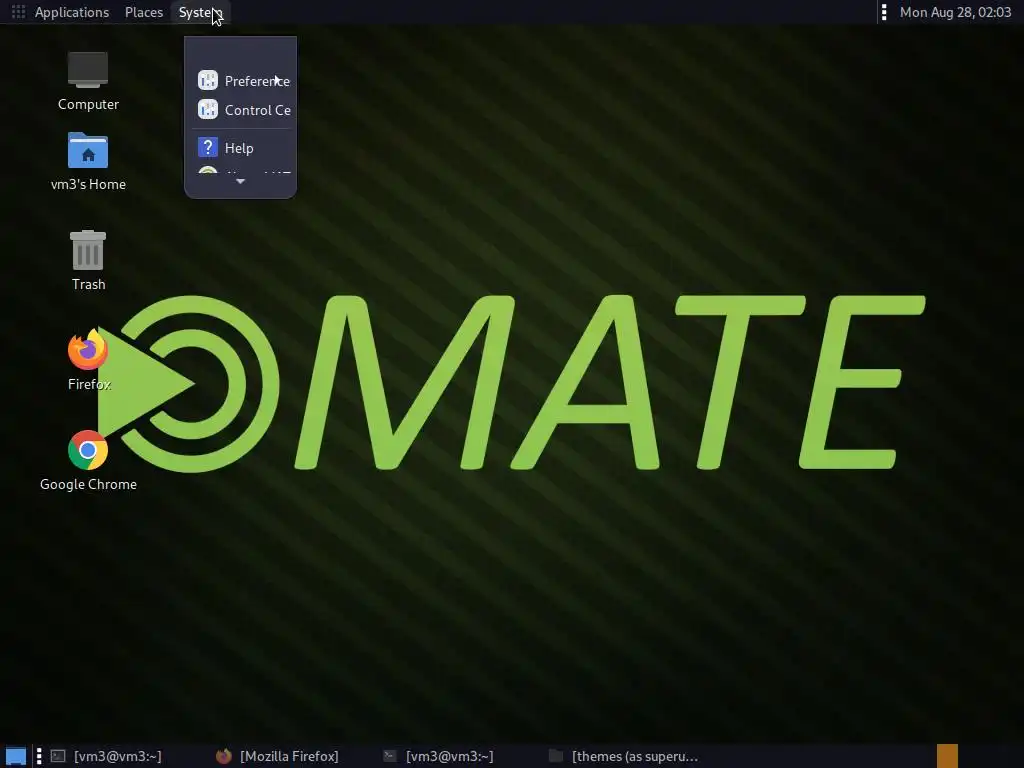Click the Preferences menu entry icon
This screenshot has width=1024, height=768.
pos(208,80)
